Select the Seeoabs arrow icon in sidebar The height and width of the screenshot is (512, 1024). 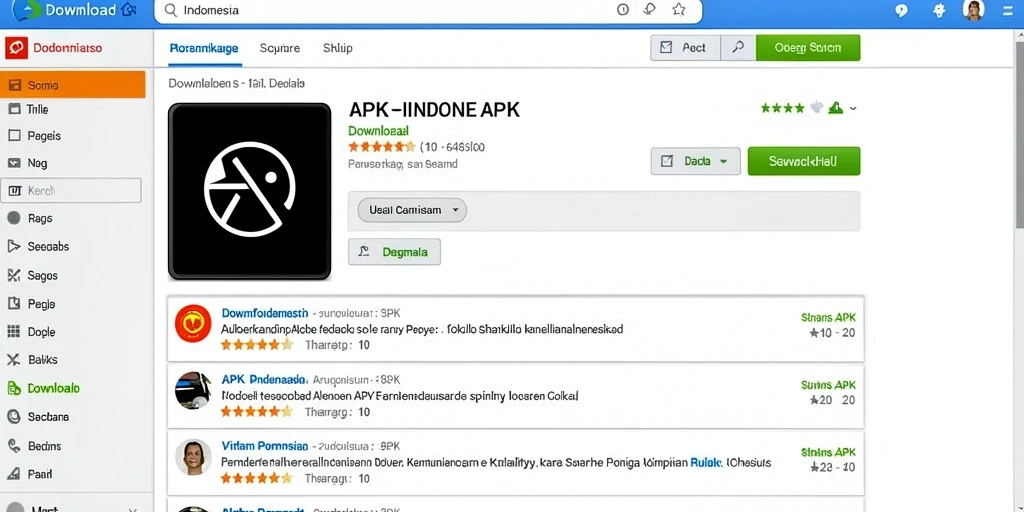click(14, 246)
